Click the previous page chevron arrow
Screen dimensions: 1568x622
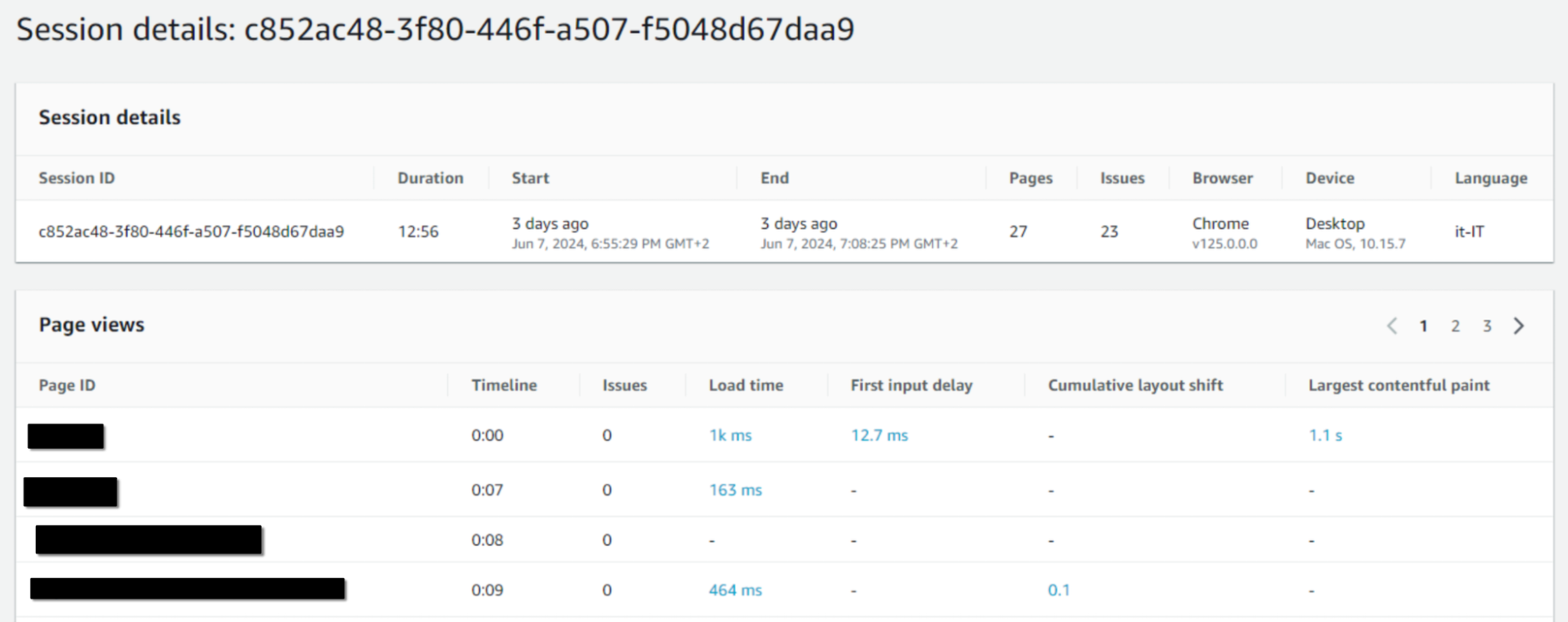click(x=1392, y=326)
